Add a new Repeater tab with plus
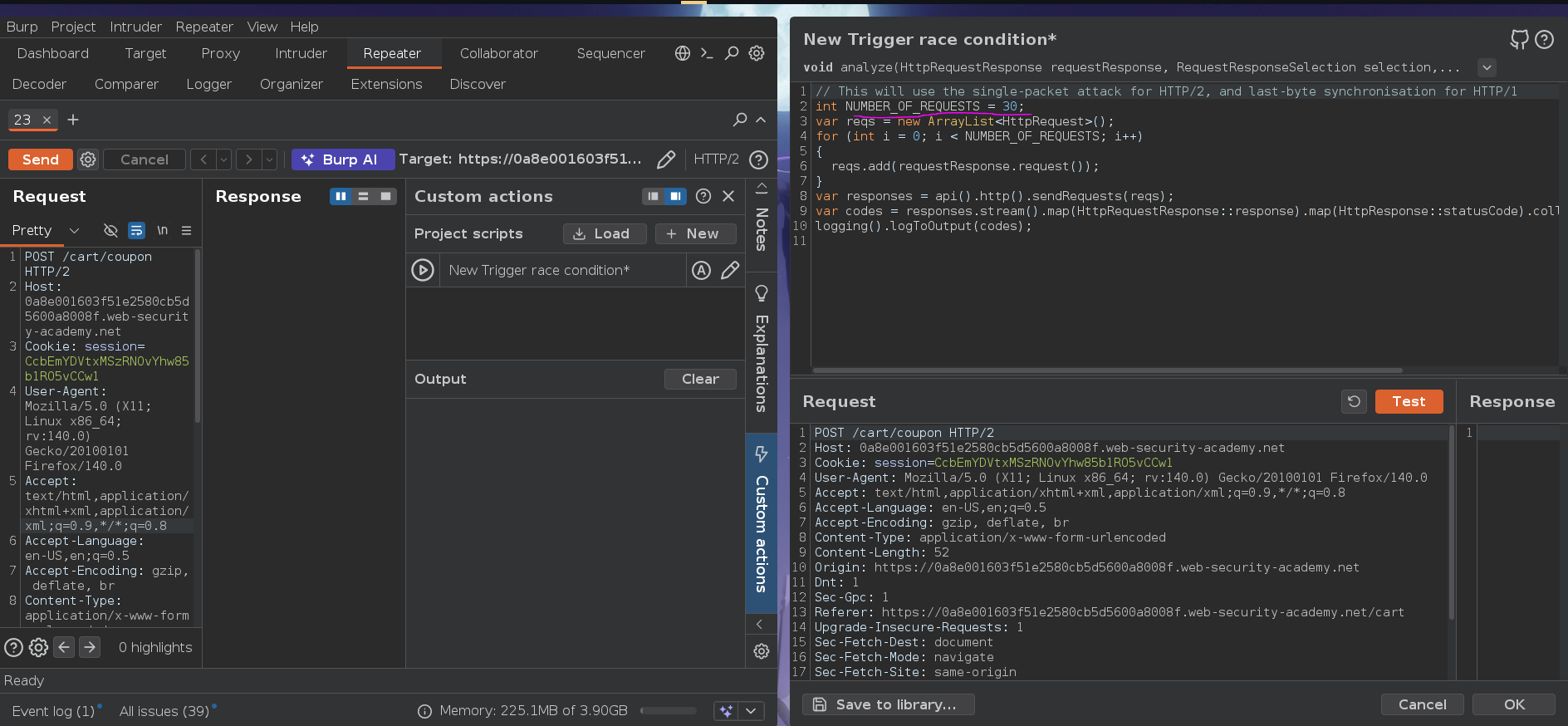This screenshot has width=1568, height=726. click(x=73, y=120)
